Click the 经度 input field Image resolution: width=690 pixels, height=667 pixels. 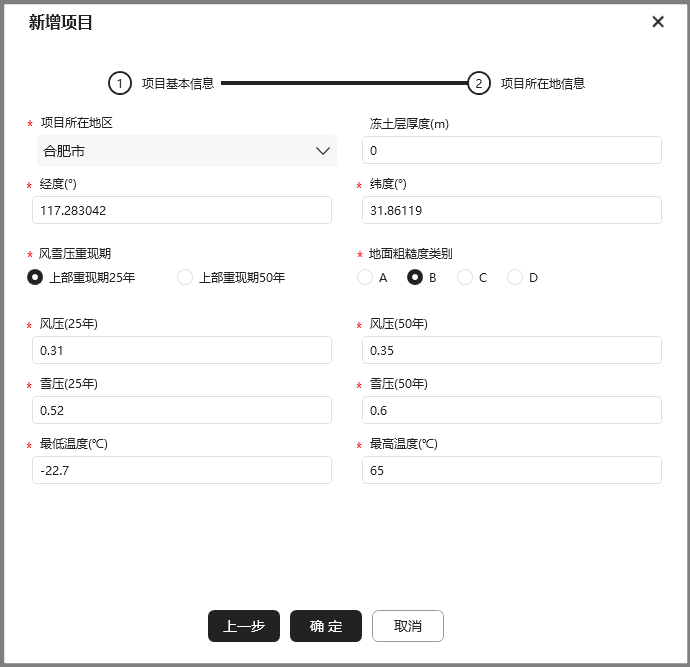click(x=181, y=210)
